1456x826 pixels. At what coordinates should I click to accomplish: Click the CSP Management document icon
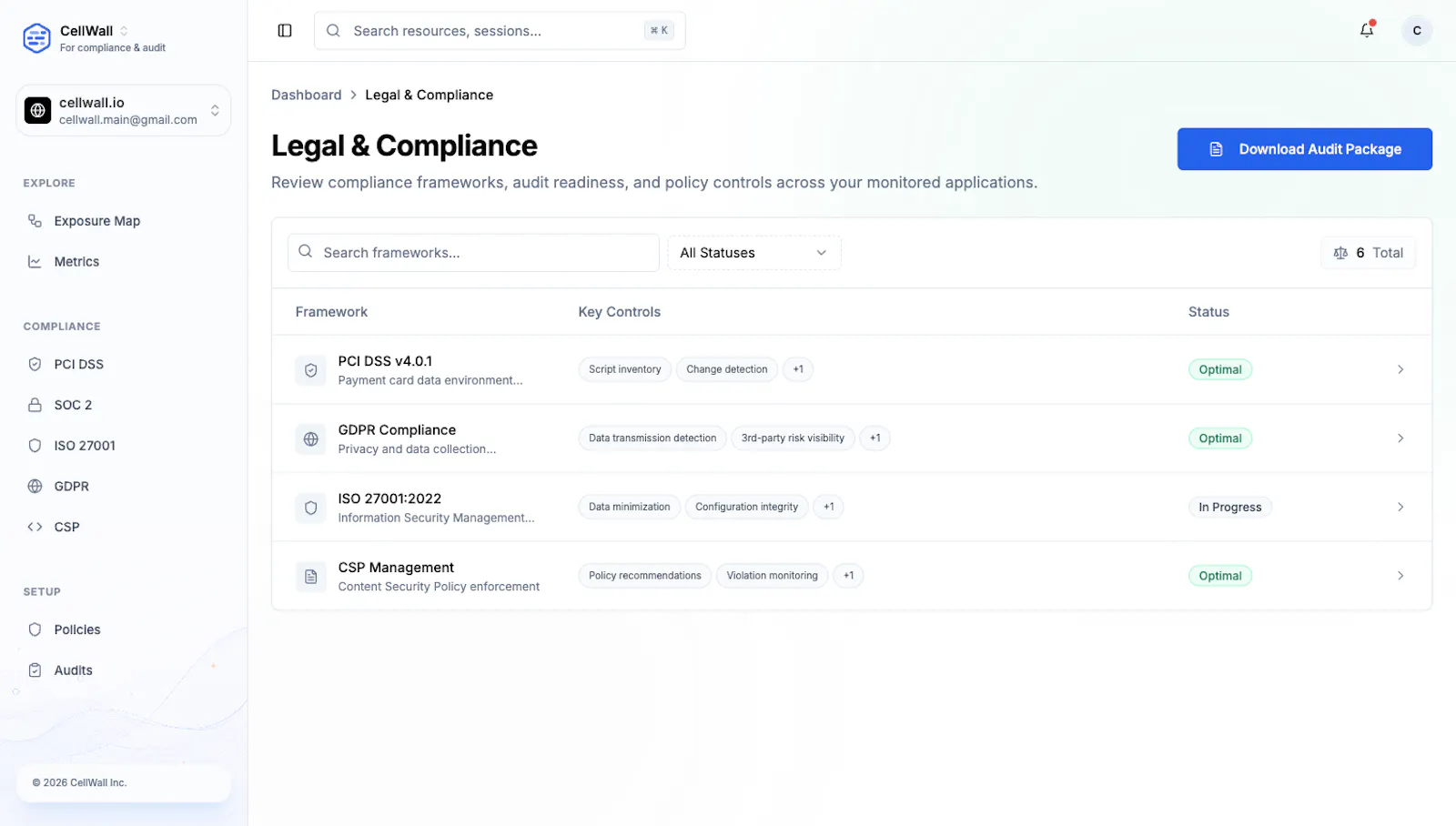coord(310,577)
